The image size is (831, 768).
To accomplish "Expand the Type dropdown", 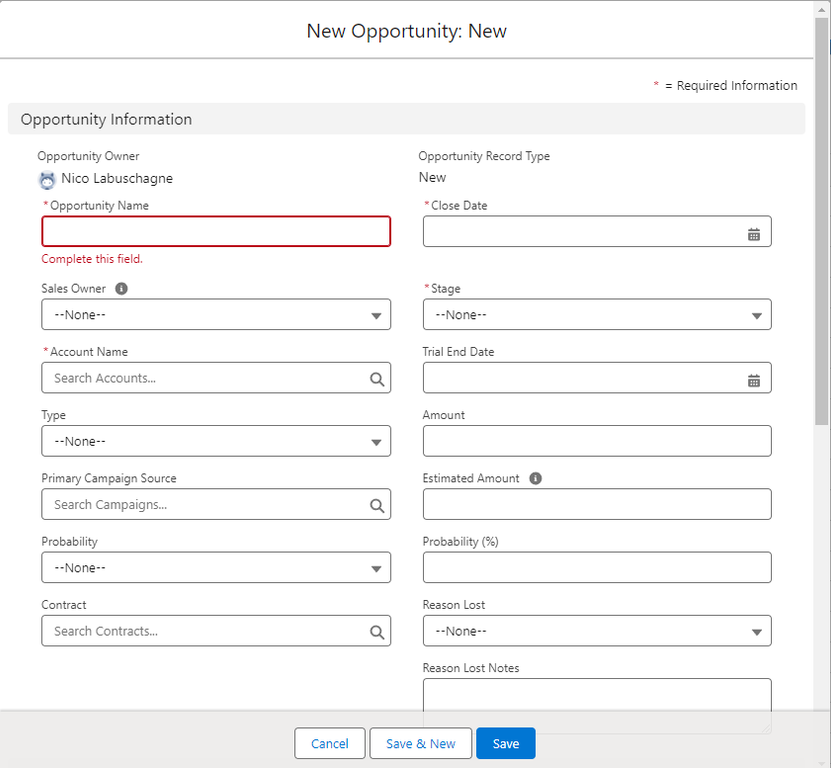I will coord(216,441).
